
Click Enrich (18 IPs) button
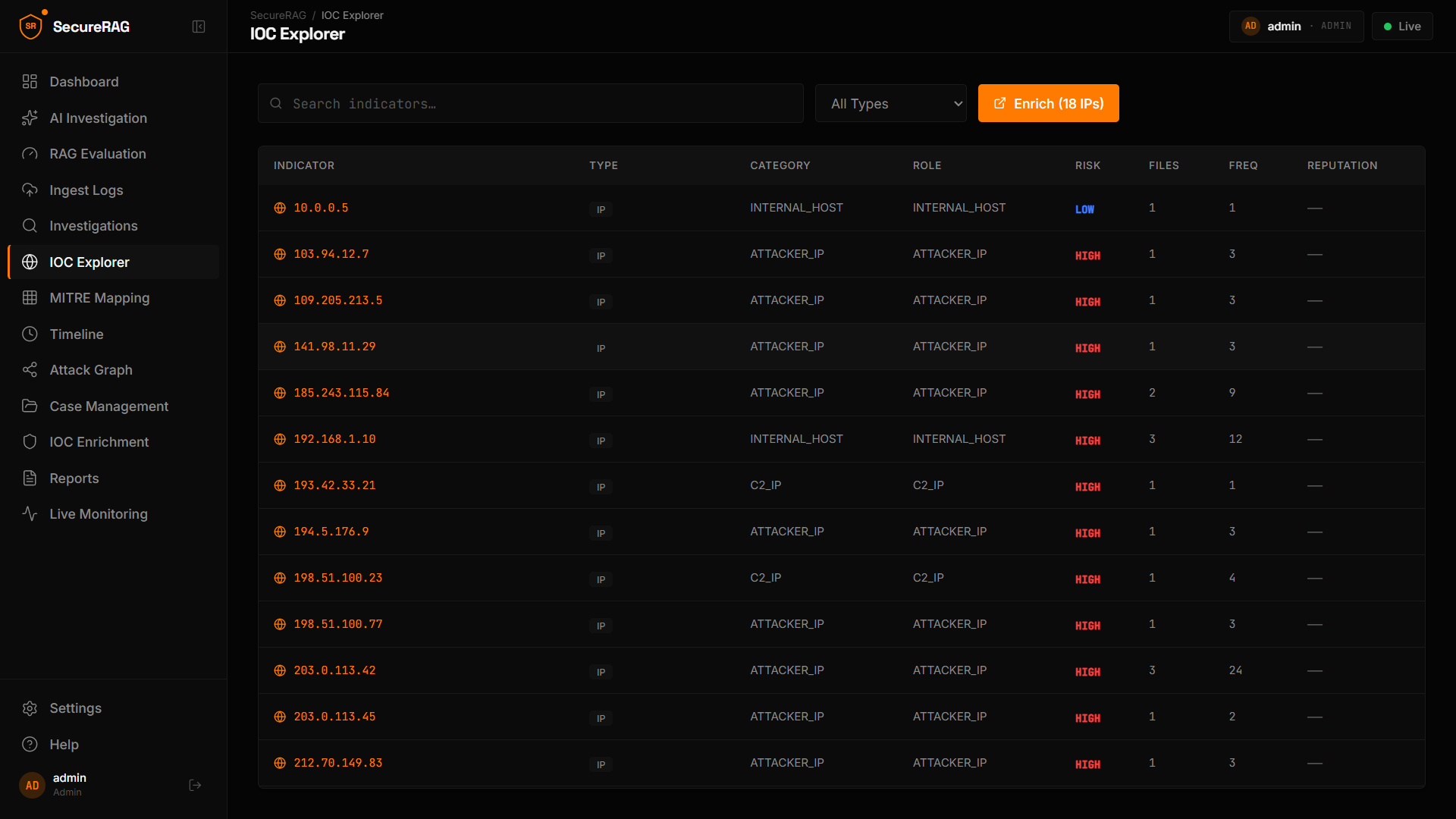click(x=1049, y=103)
